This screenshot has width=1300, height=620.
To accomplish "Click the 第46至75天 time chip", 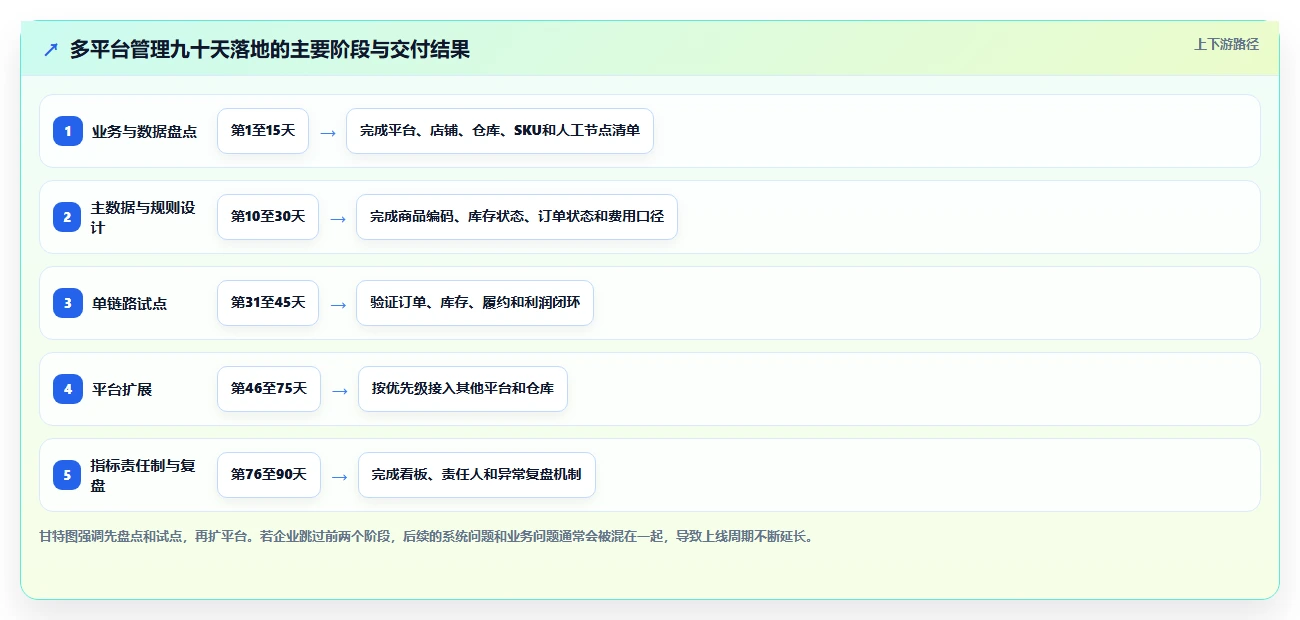I will tap(269, 389).
